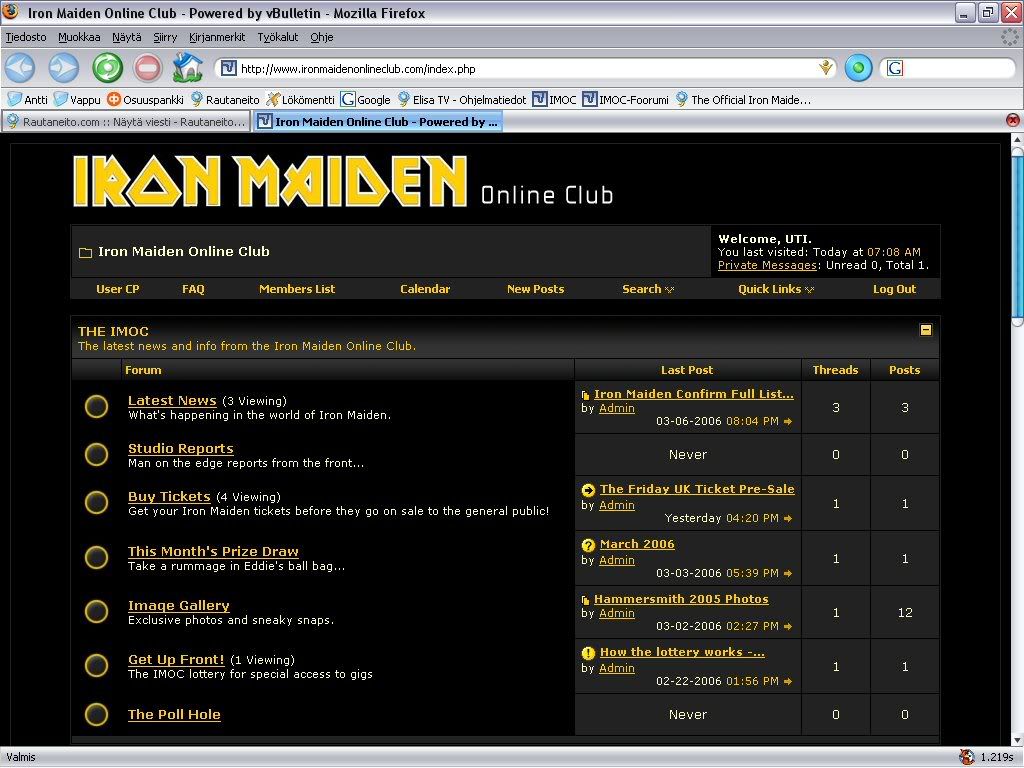Click the Get Up Front! forum status icon
The width and height of the screenshot is (1024, 768).
click(x=97, y=665)
